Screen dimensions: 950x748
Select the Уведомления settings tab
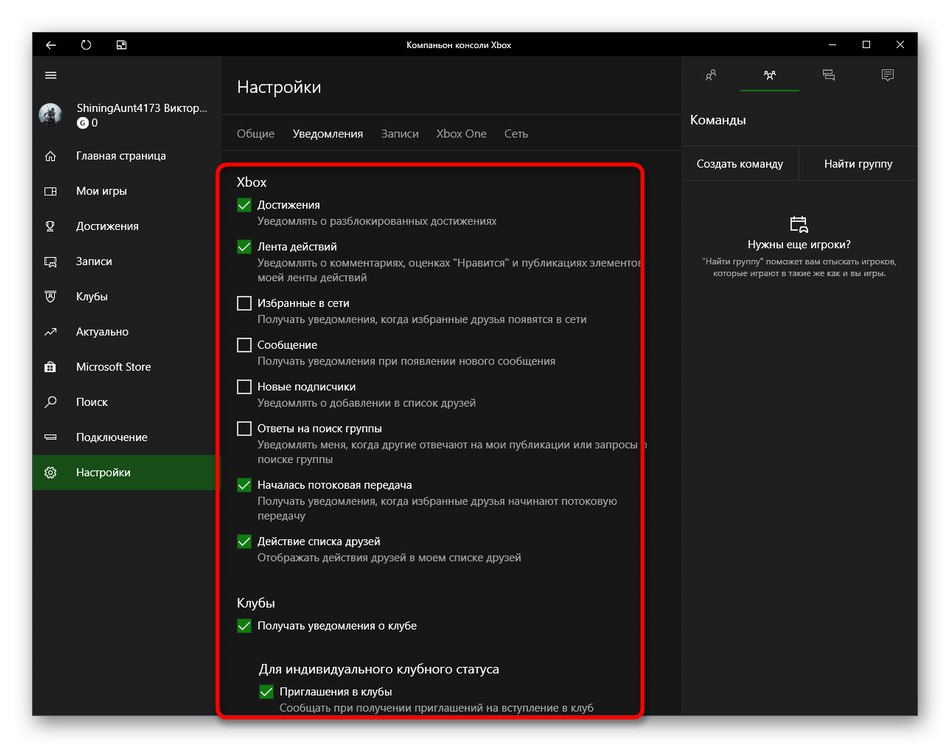coord(328,134)
